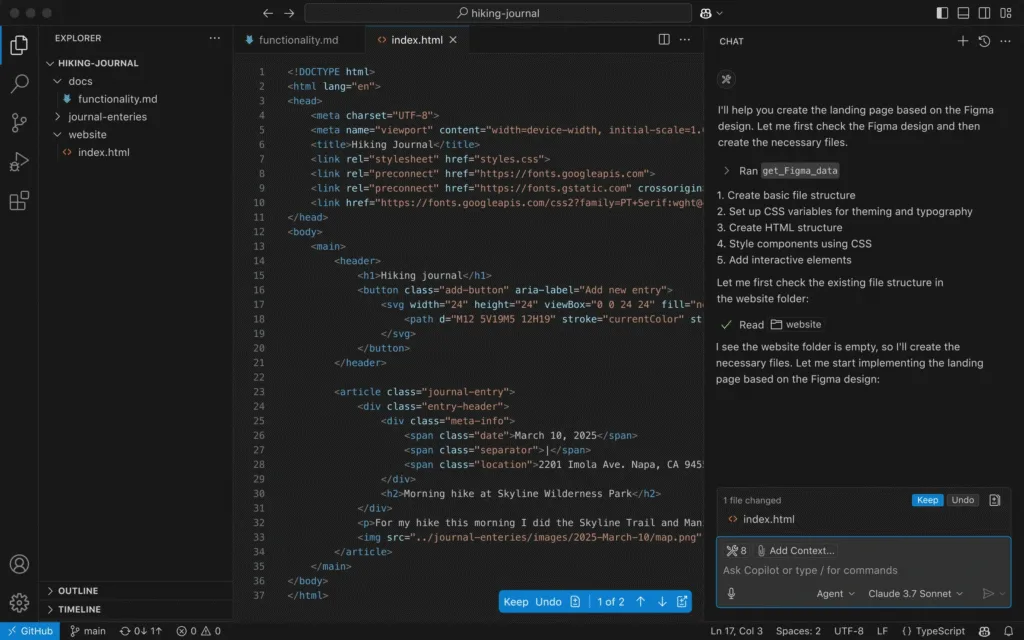Open the Claude 3.7 Sonnet model picker
Screen dimensions: 1024x640
916,594
